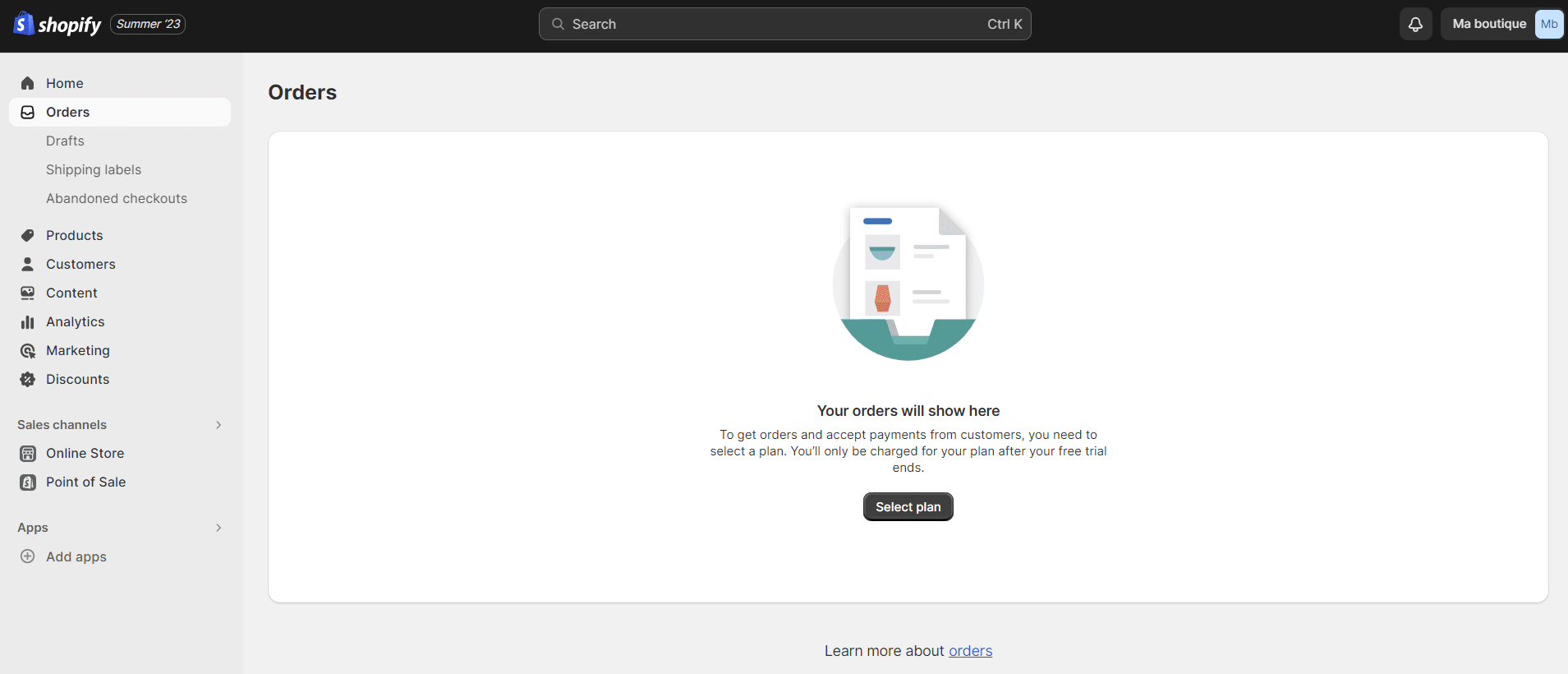1568x674 pixels.
Task: Open Abandoned checkouts page
Action: pyautogui.click(x=117, y=198)
